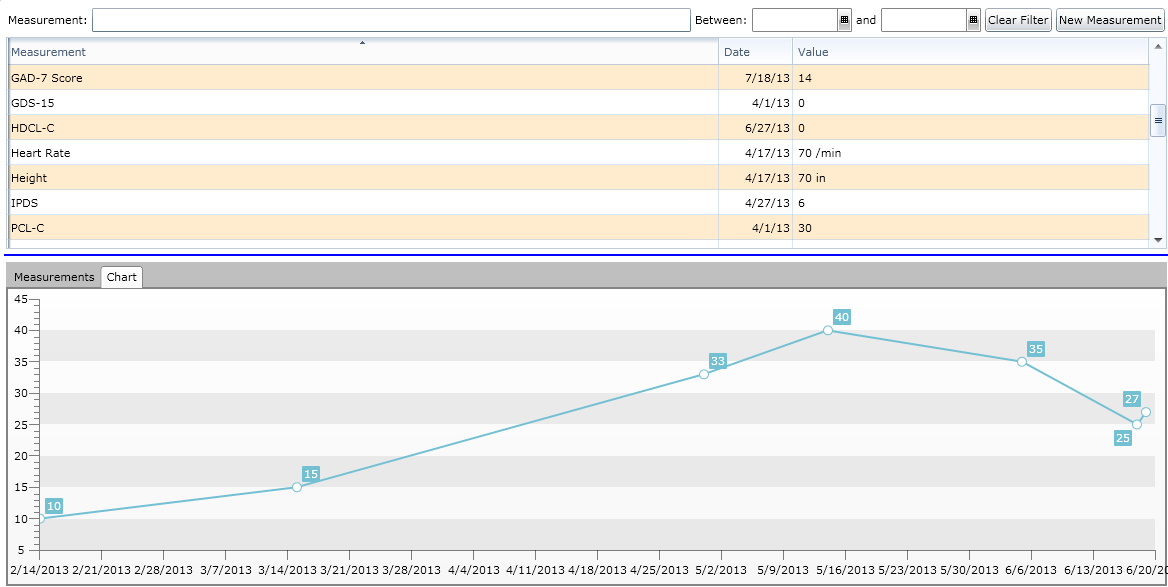Select the IPDS row
This screenshot has width=1168, height=587.
[x=579, y=203]
